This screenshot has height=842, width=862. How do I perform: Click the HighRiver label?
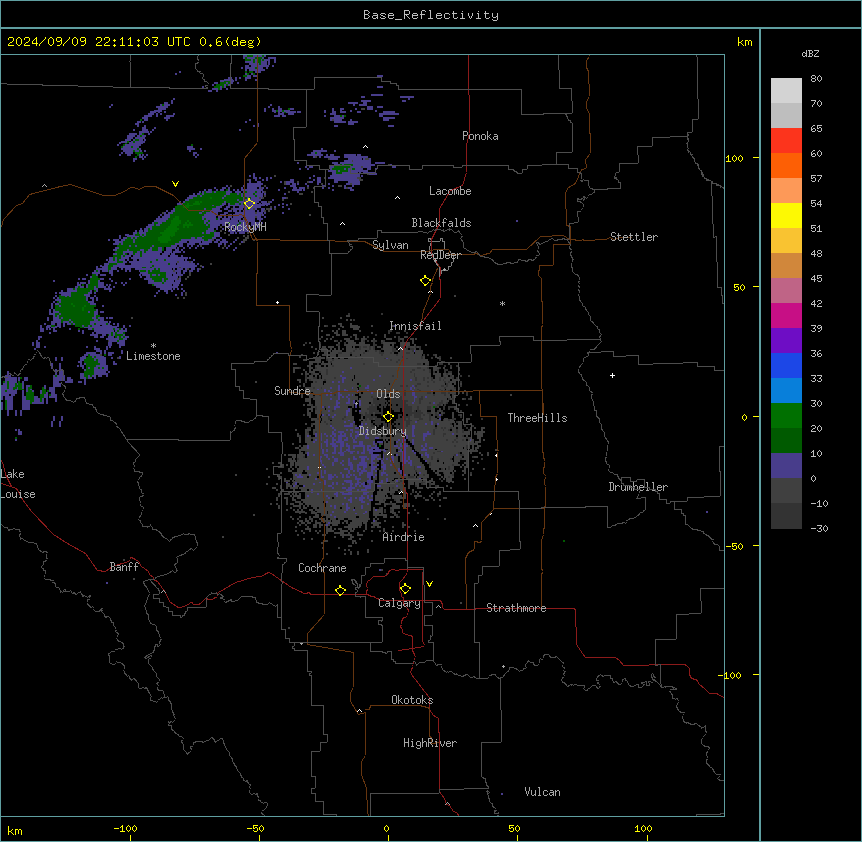pyautogui.click(x=430, y=743)
